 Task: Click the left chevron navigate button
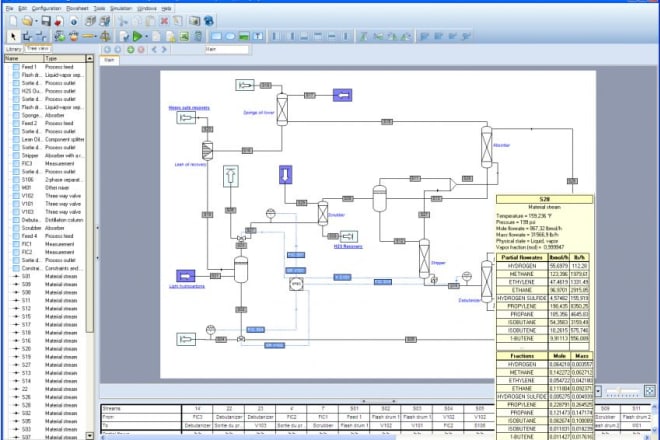tap(154, 50)
